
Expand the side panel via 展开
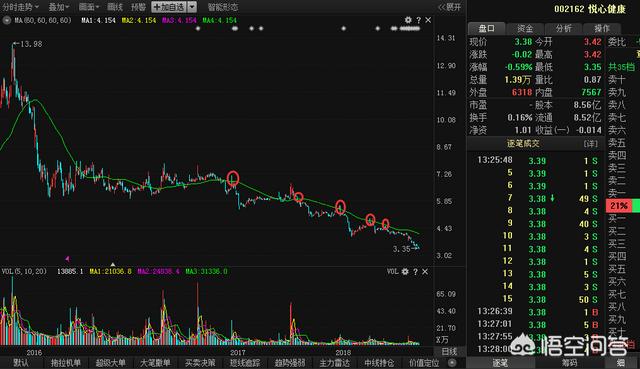tap(449, 7)
